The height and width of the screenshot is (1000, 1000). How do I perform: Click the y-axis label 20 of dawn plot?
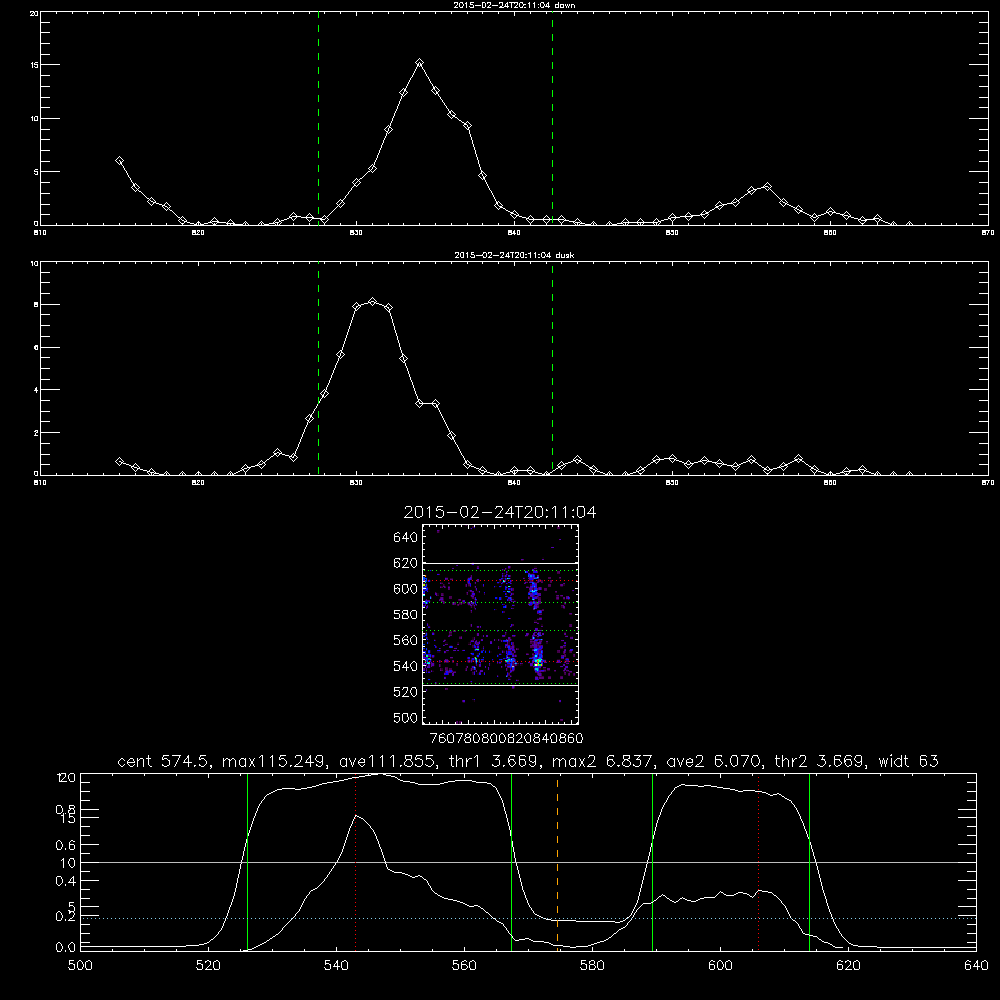click(x=34, y=13)
